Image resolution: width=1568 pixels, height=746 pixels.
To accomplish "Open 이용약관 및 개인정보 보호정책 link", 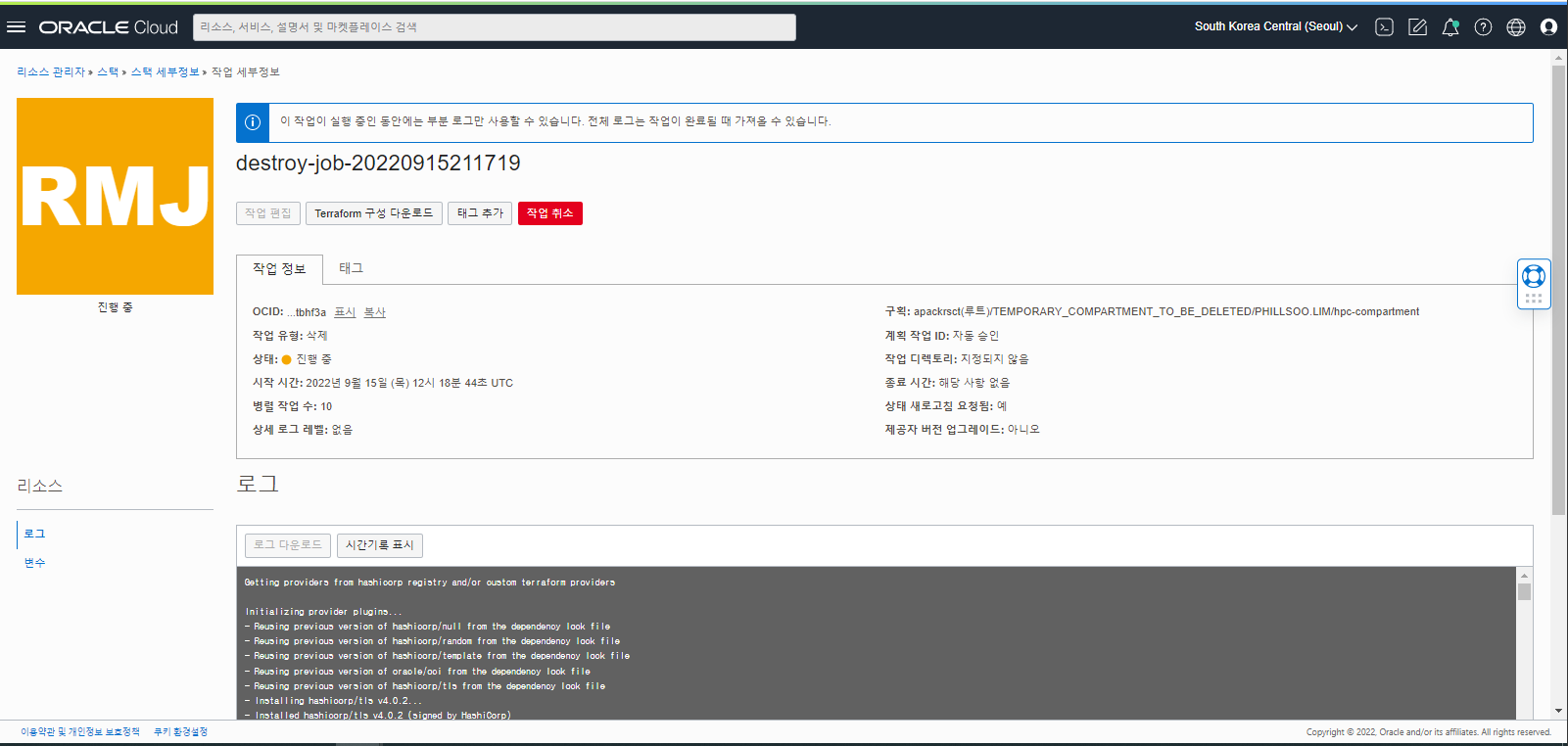I will pos(80,732).
